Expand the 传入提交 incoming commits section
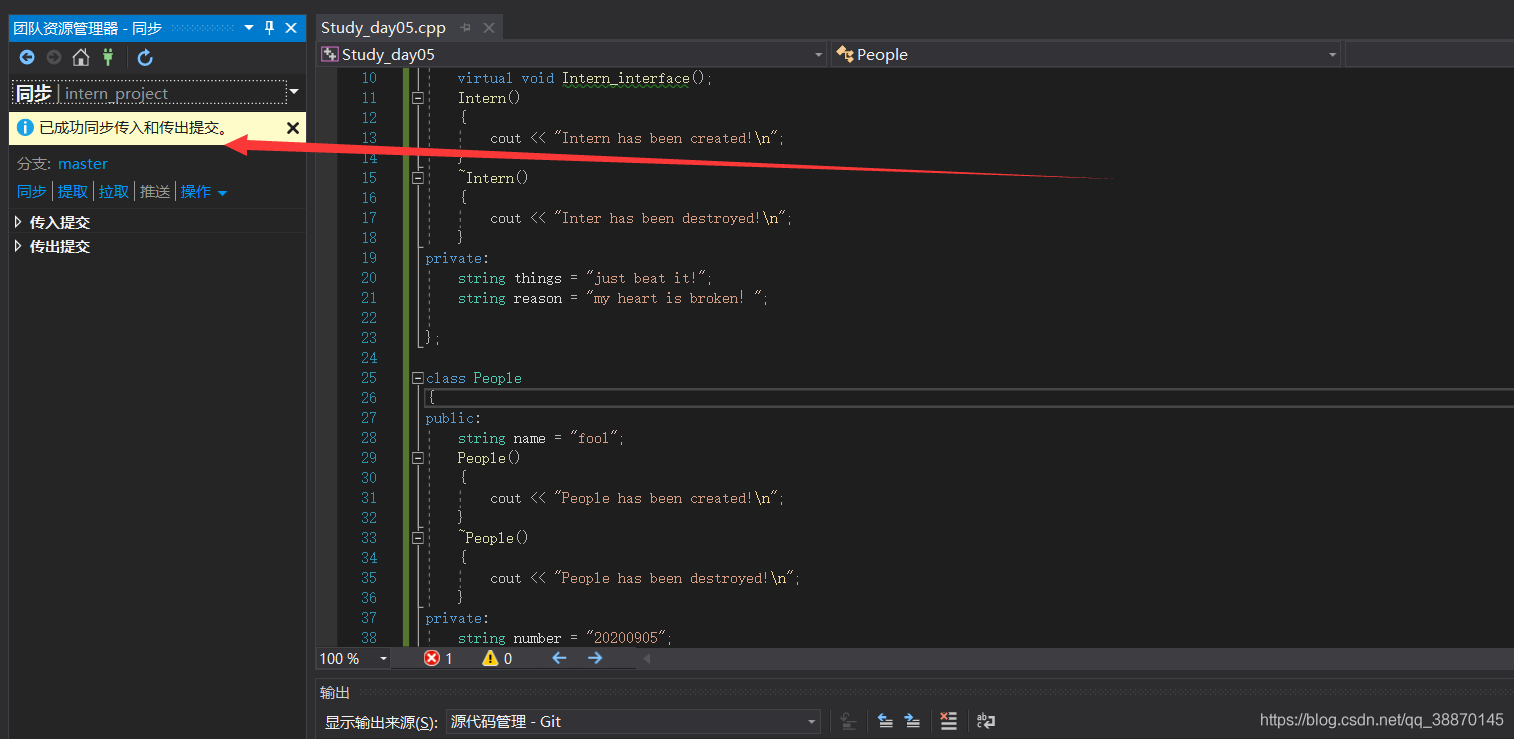This screenshot has width=1514, height=739. tap(19, 222)
